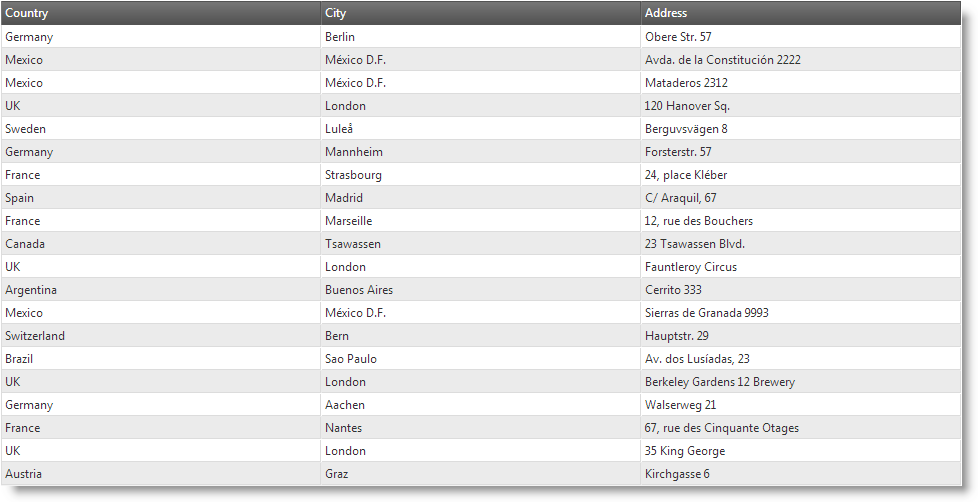Click the City column header
The height and width of the screenshot is (502, 978).
coord(336,13)
